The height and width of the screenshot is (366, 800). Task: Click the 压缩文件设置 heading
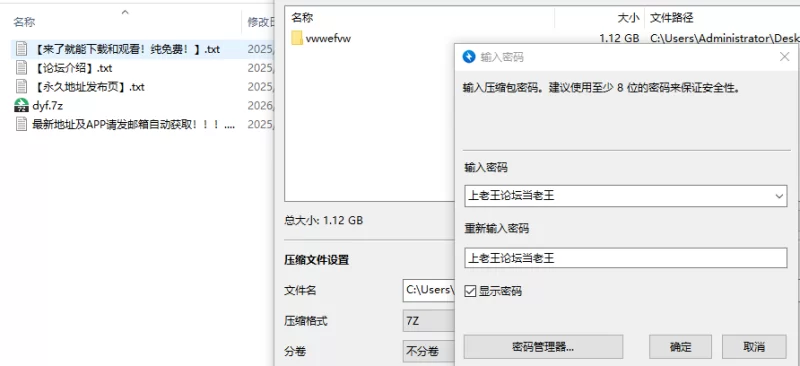pyautogui.click(x=316, y=260)
